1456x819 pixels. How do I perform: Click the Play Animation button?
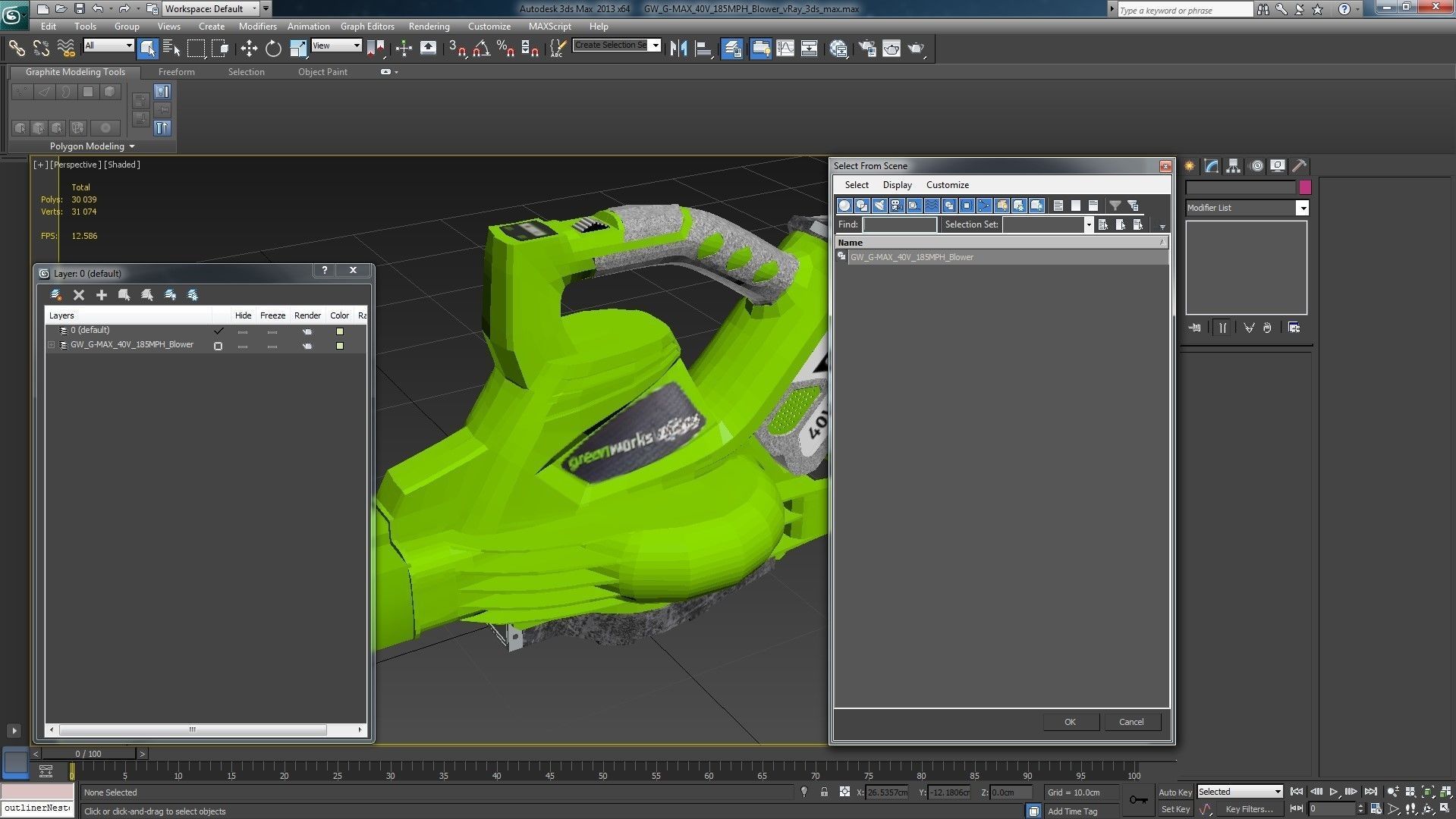1333,792
